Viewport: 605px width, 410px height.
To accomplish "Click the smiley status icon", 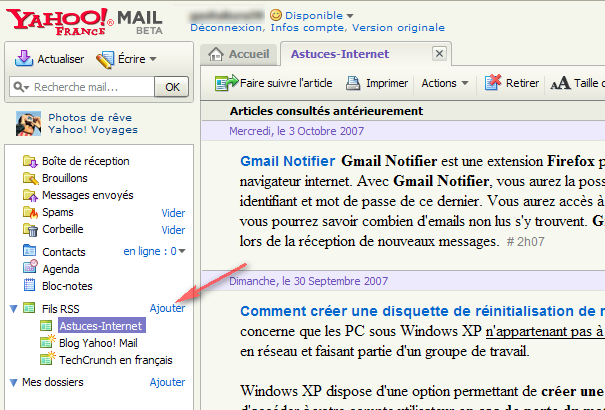I will pos(276,15).
